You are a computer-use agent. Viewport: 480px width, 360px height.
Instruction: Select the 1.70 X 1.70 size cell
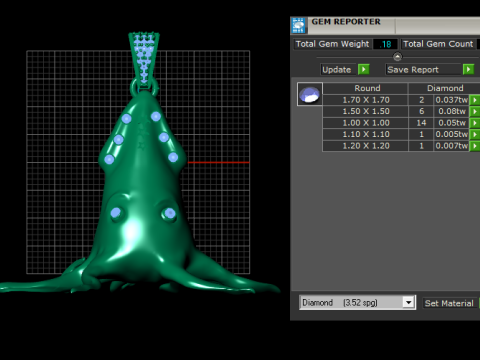point(366,100)
